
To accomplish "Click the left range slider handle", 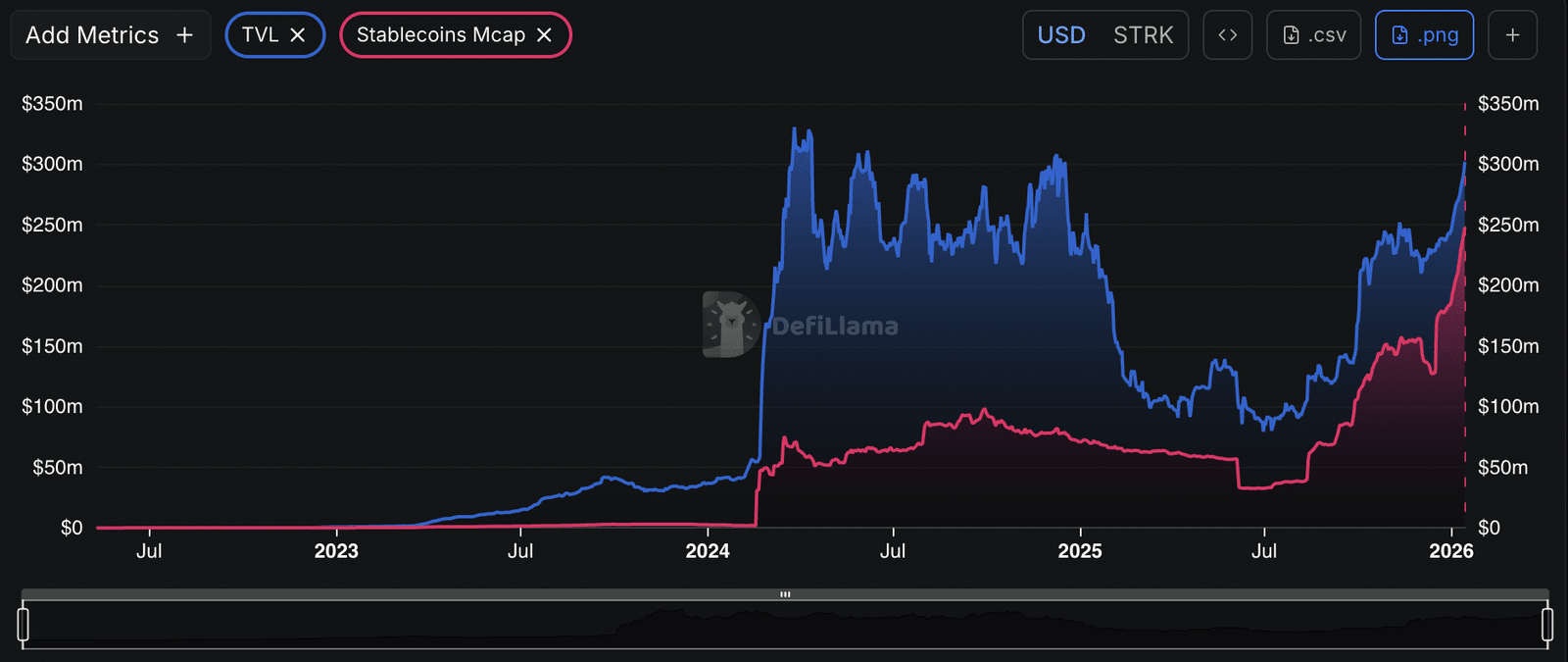I will 23,624.
